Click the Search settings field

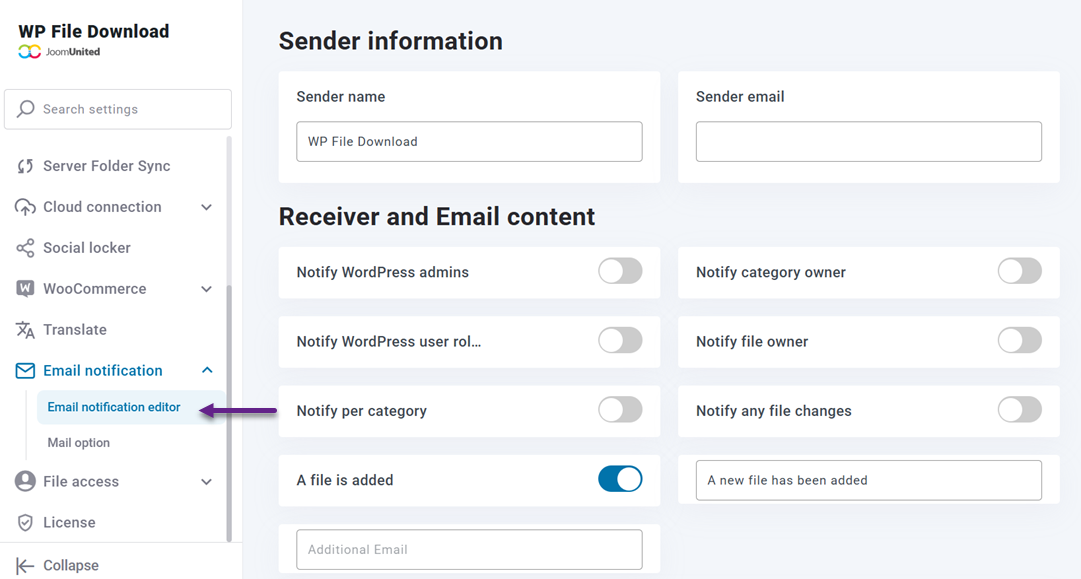(x=118, y=109)
